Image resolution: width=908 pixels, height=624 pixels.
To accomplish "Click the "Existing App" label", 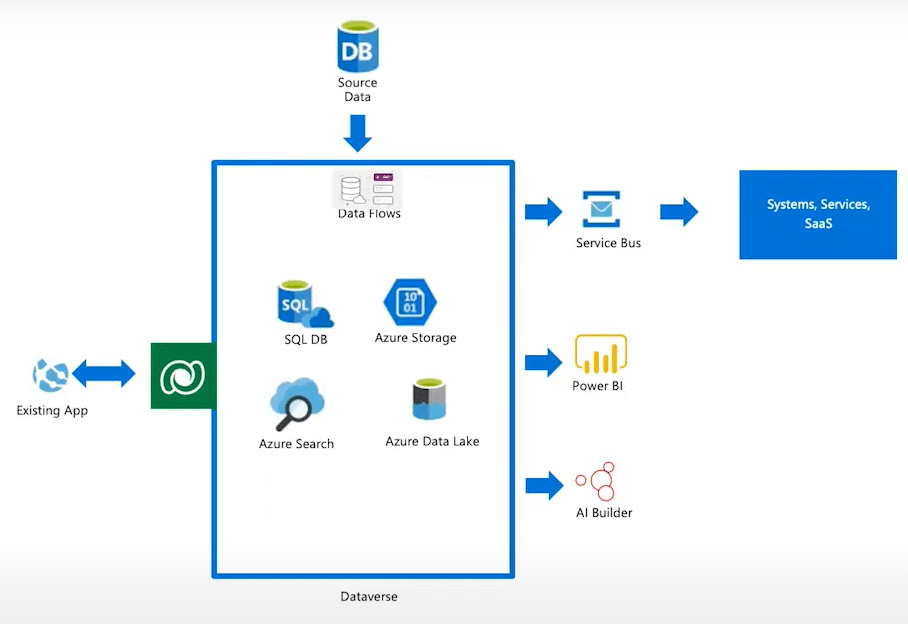I will (52, 411).
